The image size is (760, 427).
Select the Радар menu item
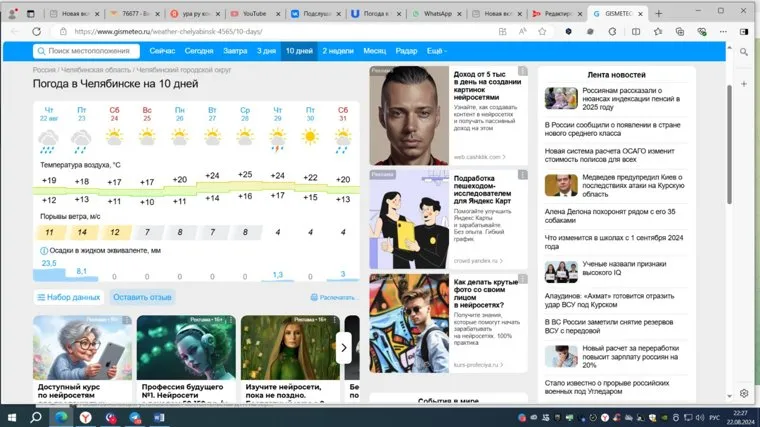coord(406,50)
